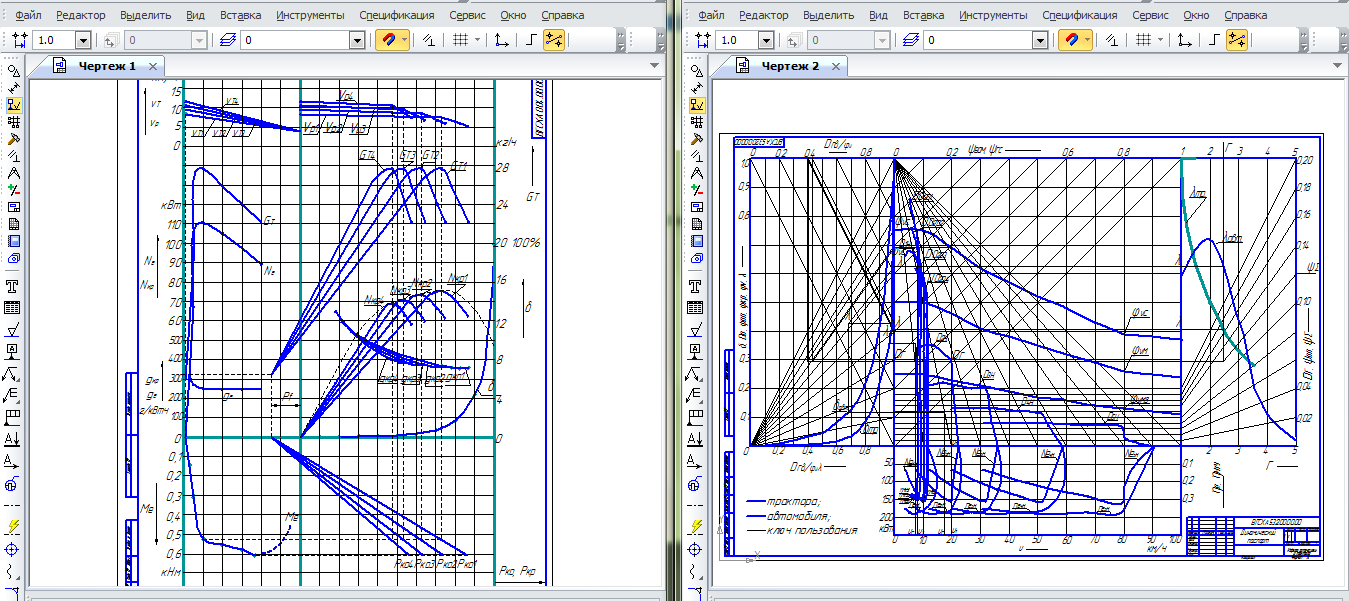
Task: Close the Чертеж 2 tab
Action: 837,66
